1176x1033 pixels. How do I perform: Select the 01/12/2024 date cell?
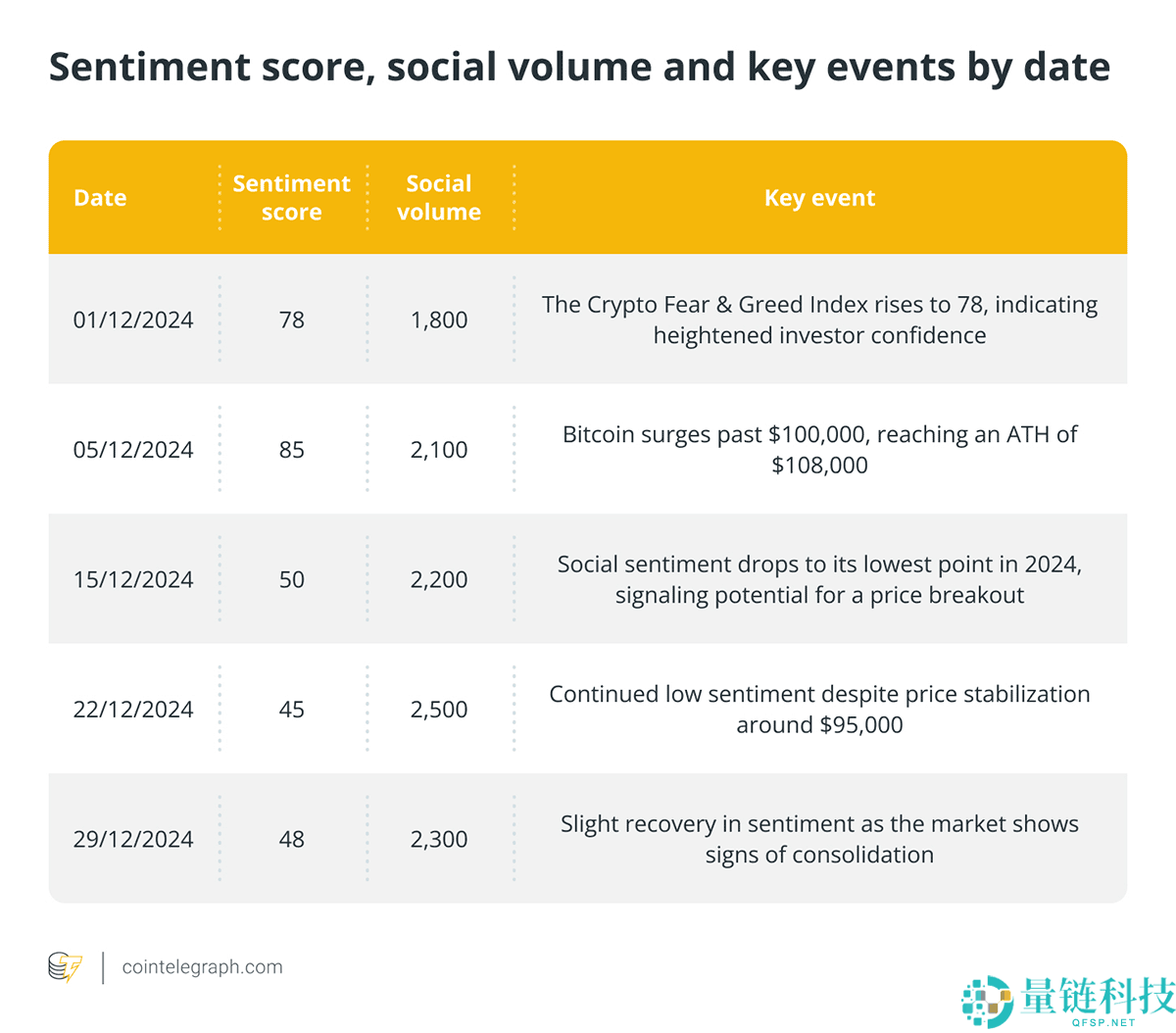click(133, 320)
